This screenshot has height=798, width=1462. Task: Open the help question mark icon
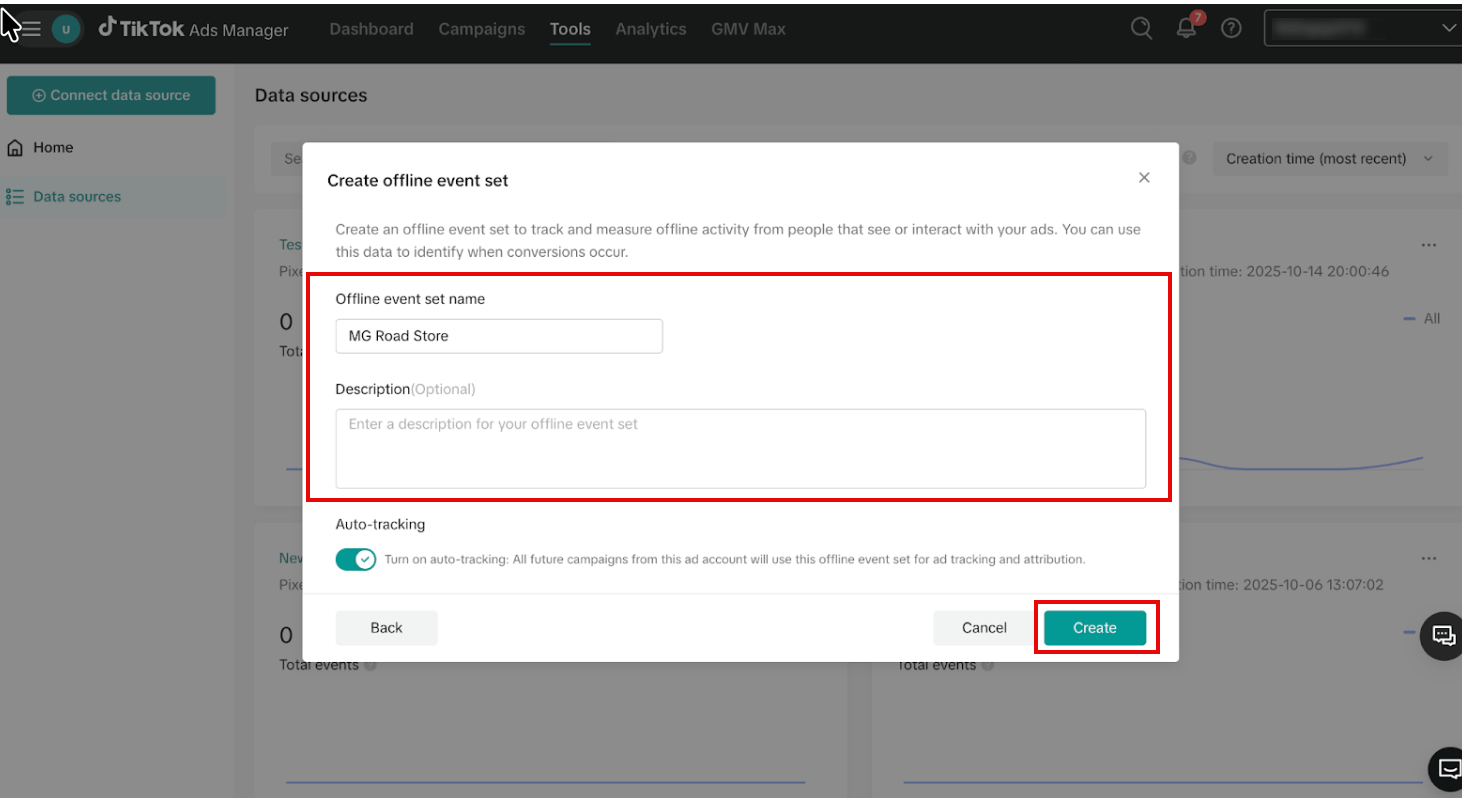tap(1232, 28)
